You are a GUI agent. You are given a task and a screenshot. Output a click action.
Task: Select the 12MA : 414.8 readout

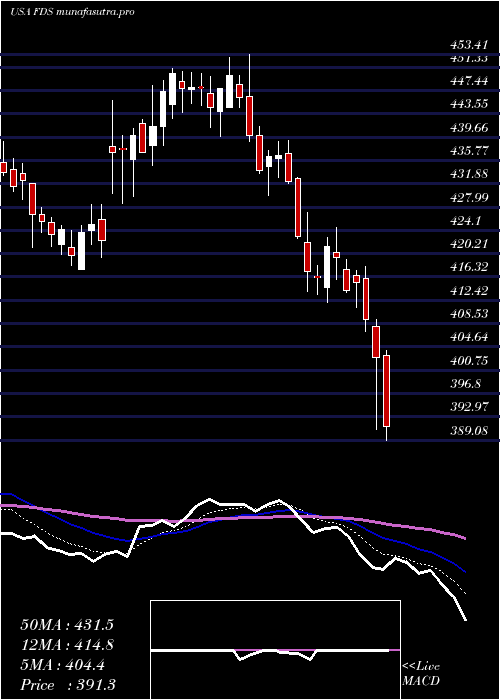[x=67, y=645]
